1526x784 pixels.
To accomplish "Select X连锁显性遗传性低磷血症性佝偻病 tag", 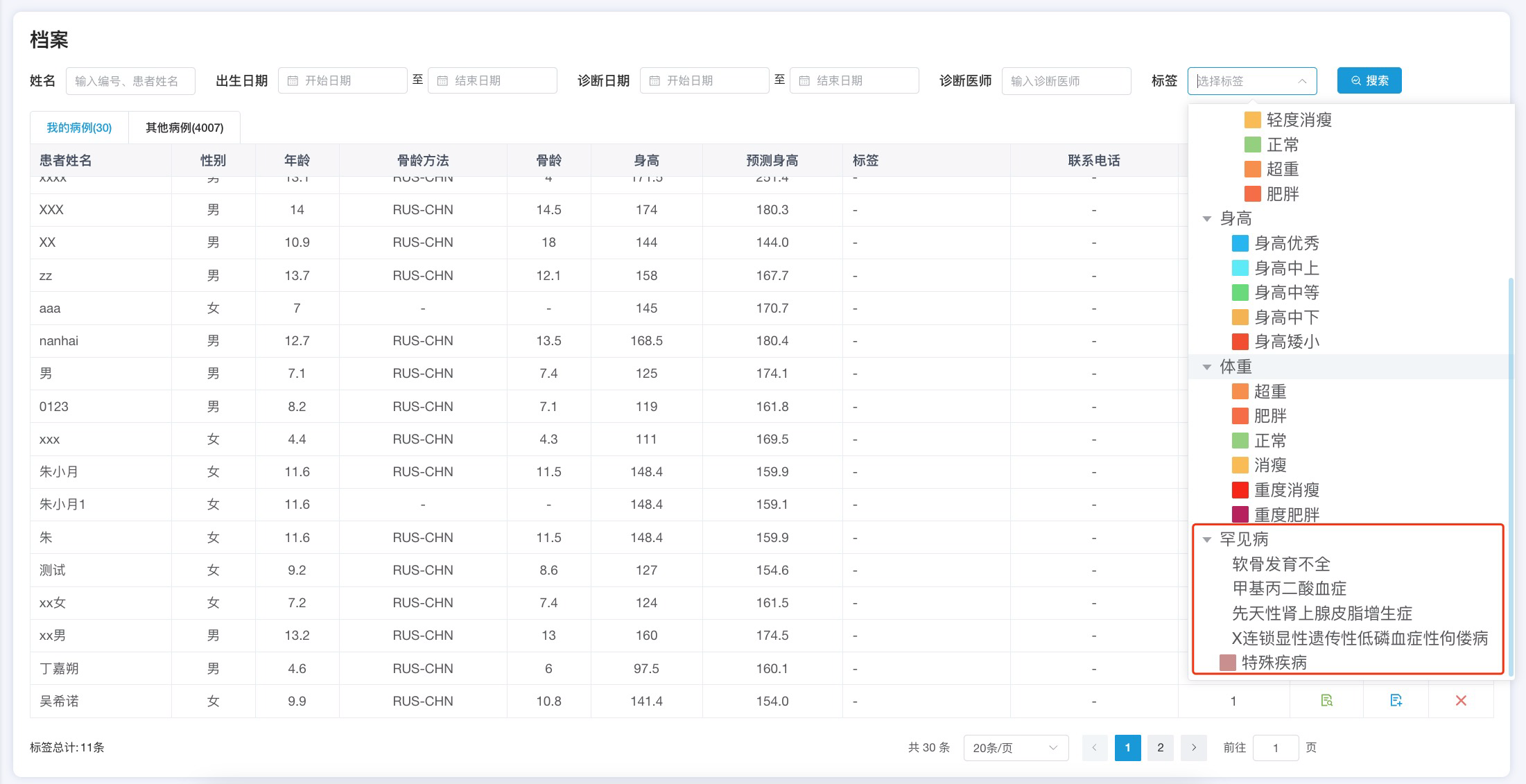I will (x=1360, y=638).
